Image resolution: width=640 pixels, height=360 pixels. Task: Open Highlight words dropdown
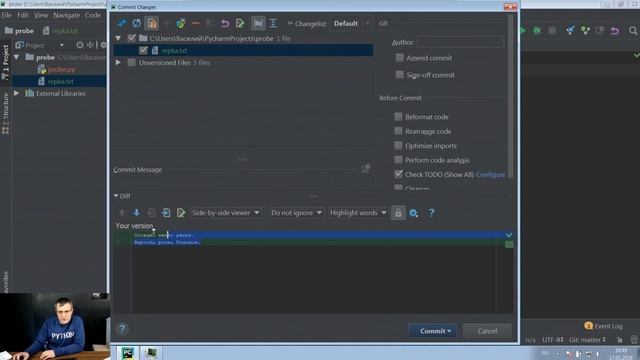point(358,213)
